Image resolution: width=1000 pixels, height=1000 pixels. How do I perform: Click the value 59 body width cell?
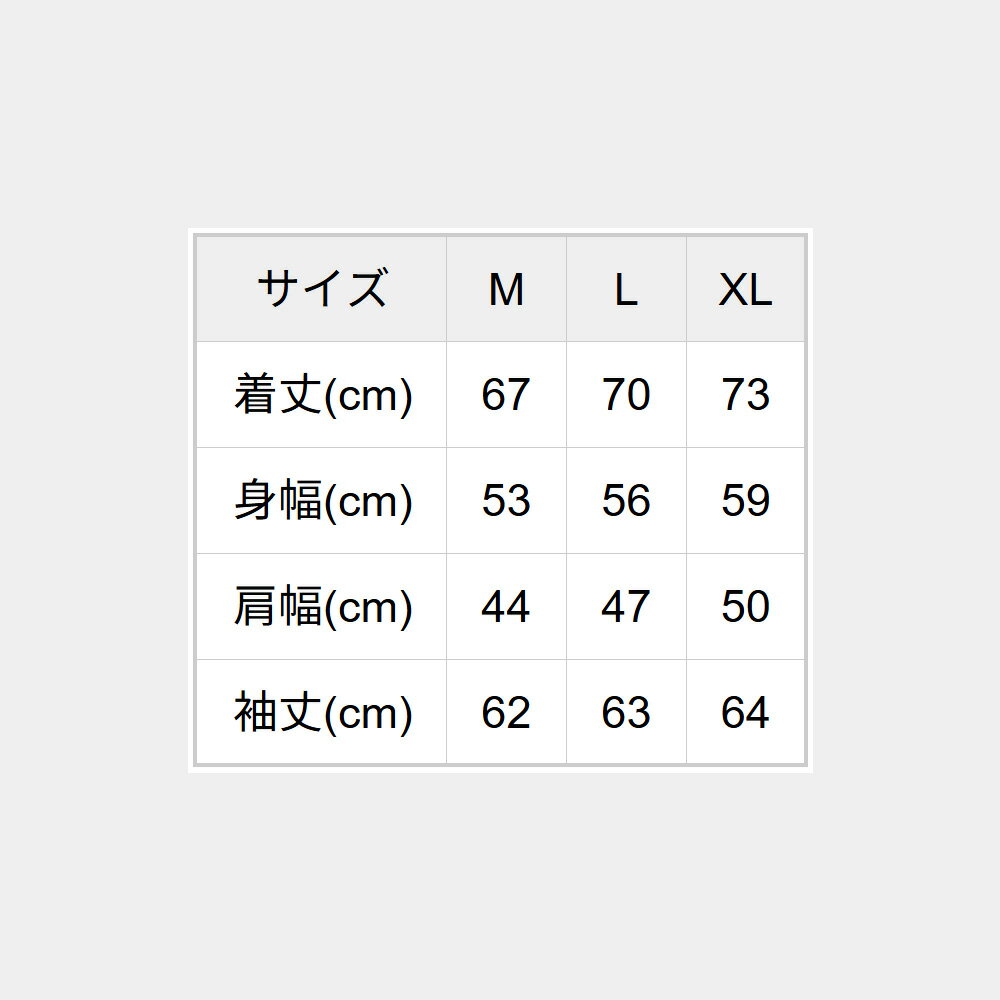point(745,501)
